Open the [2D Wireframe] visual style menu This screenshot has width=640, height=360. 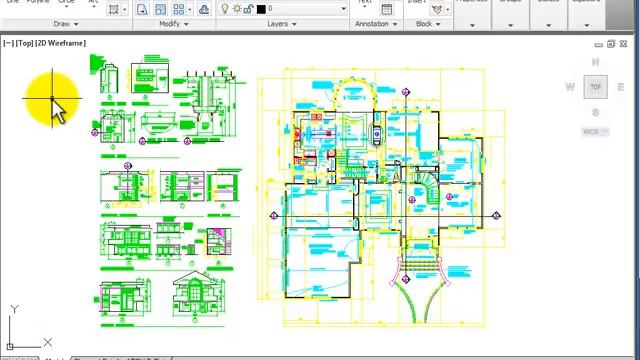(61, 43)
